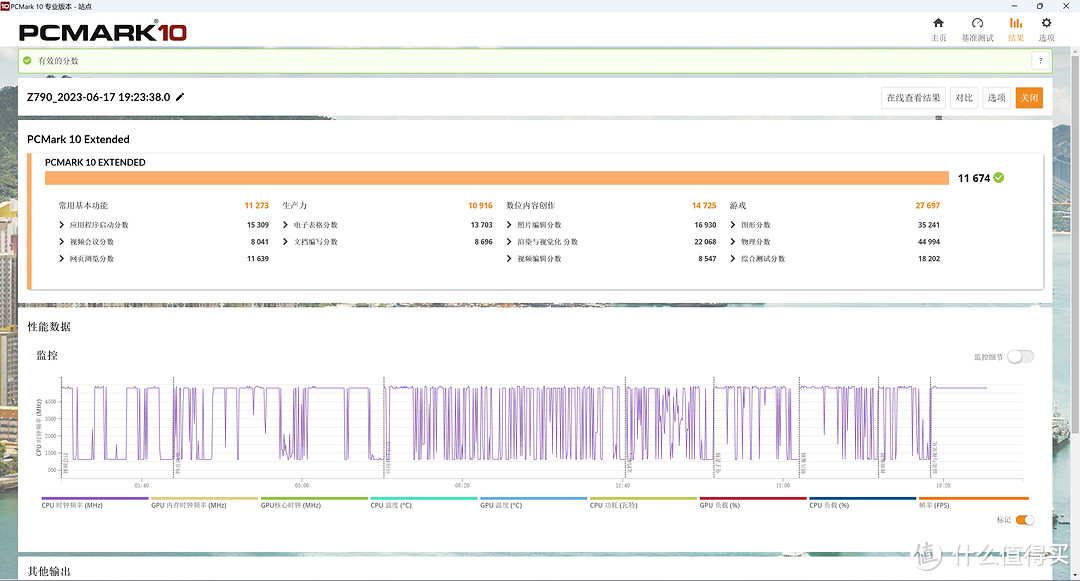This screenshot has width=1080, height=581.
Task: Toggle the 监控细节 monitoring details switch
Action: 1020,357
